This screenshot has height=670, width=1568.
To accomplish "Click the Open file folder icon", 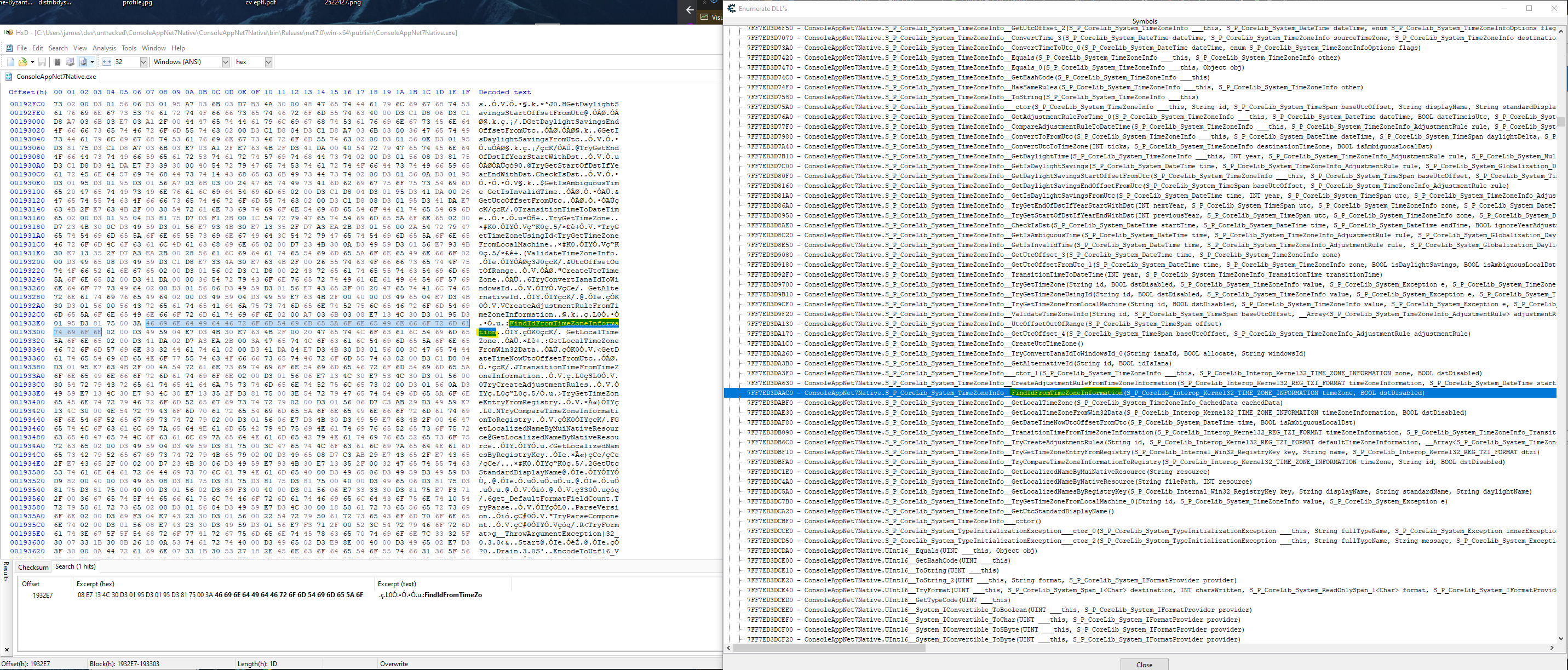I will (x=22, y=62).
